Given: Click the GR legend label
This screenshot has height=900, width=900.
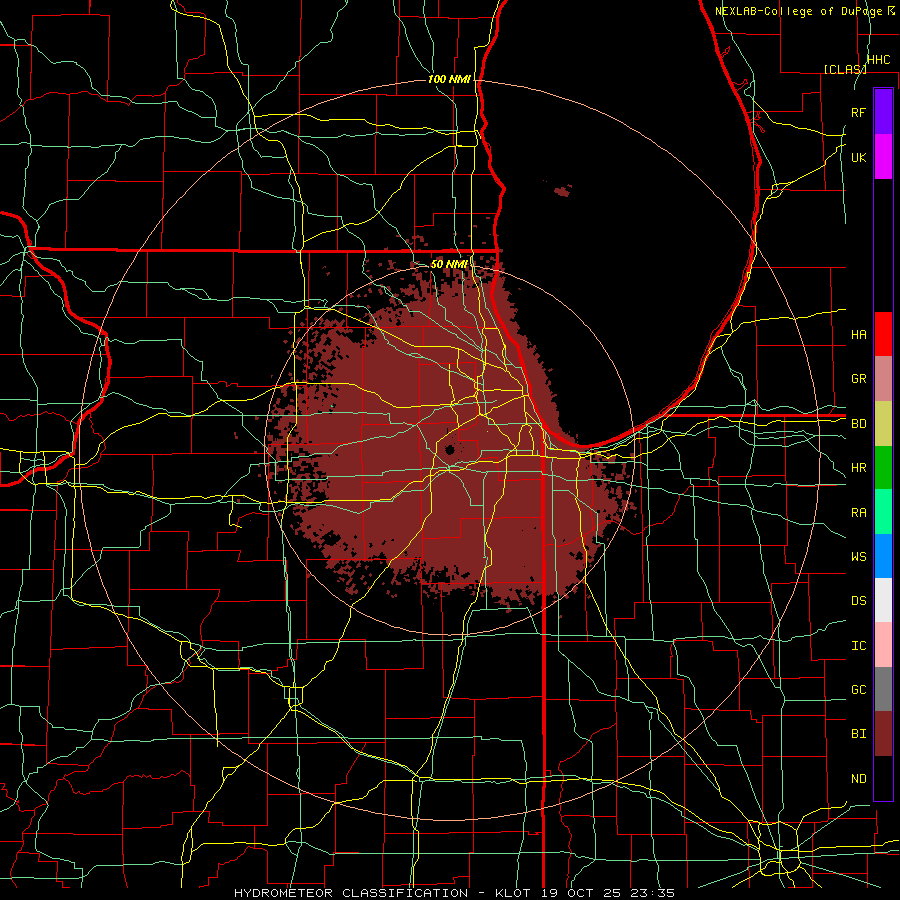Looking at the screenshot, I should (858, 379).
